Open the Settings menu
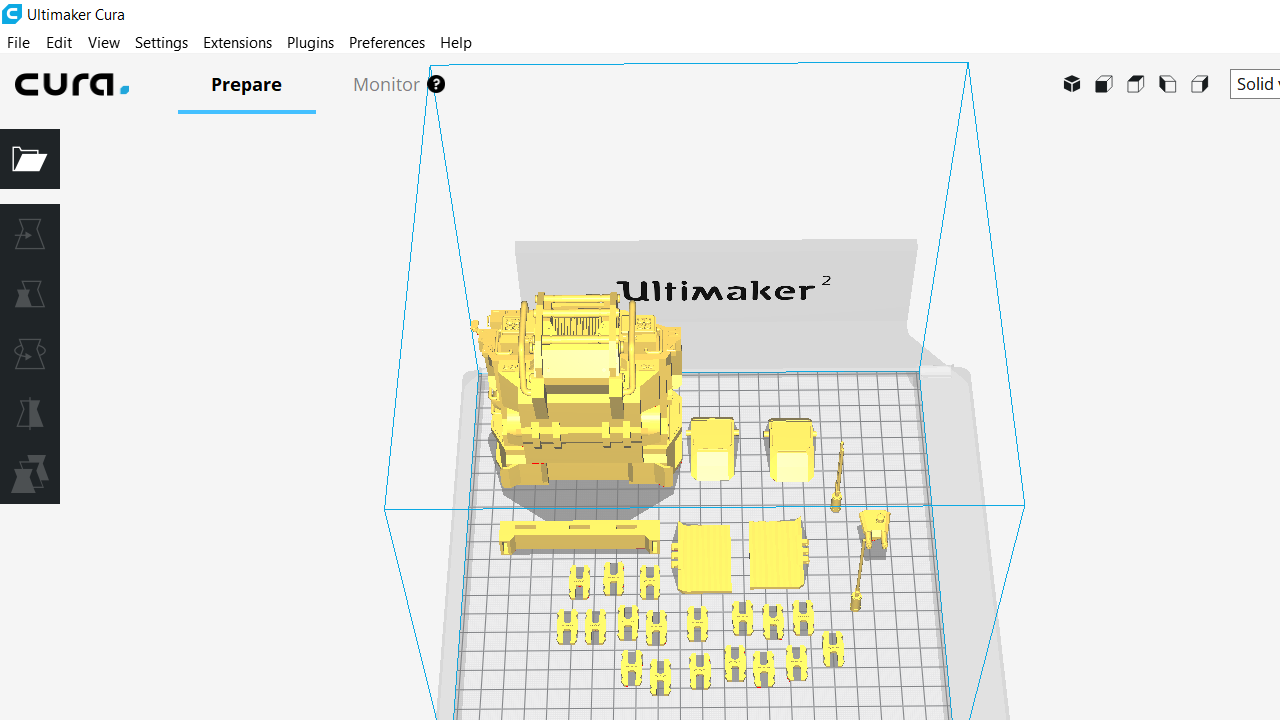Image resolution: width=1280 pixels, height=720 pixels. tap(161, 42)
